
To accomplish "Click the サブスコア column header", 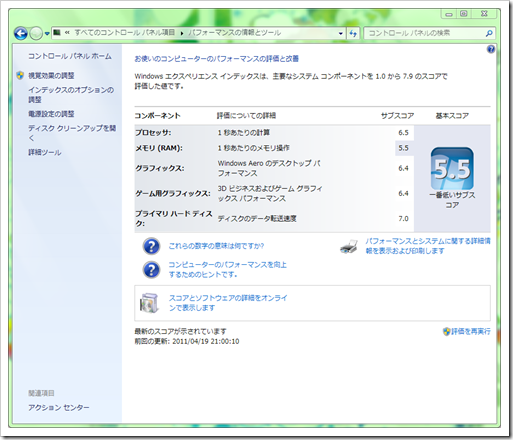I will pos(398,116).
